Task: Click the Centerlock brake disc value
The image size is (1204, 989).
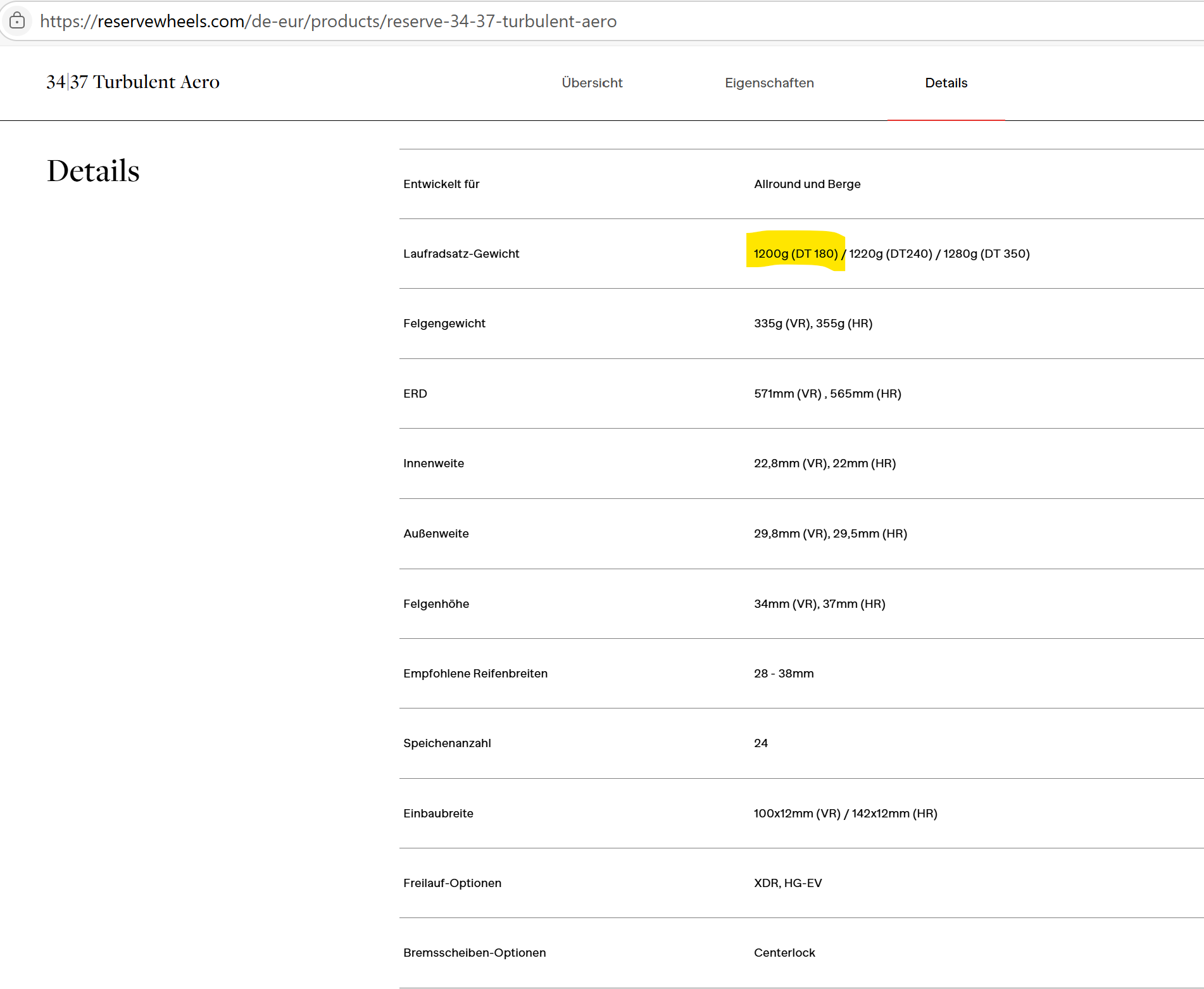Action: [784, 953]
